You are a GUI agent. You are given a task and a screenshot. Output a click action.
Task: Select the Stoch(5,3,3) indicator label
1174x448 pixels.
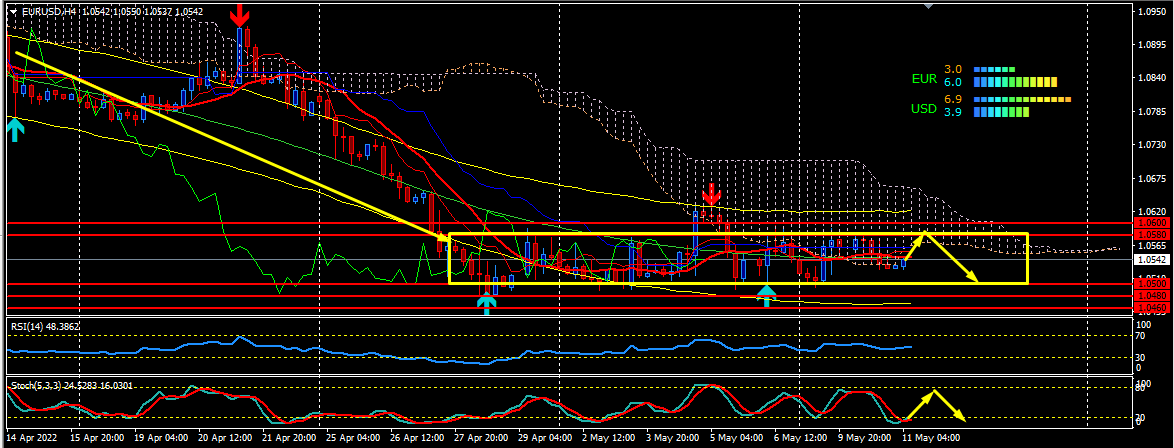point(35,386)
